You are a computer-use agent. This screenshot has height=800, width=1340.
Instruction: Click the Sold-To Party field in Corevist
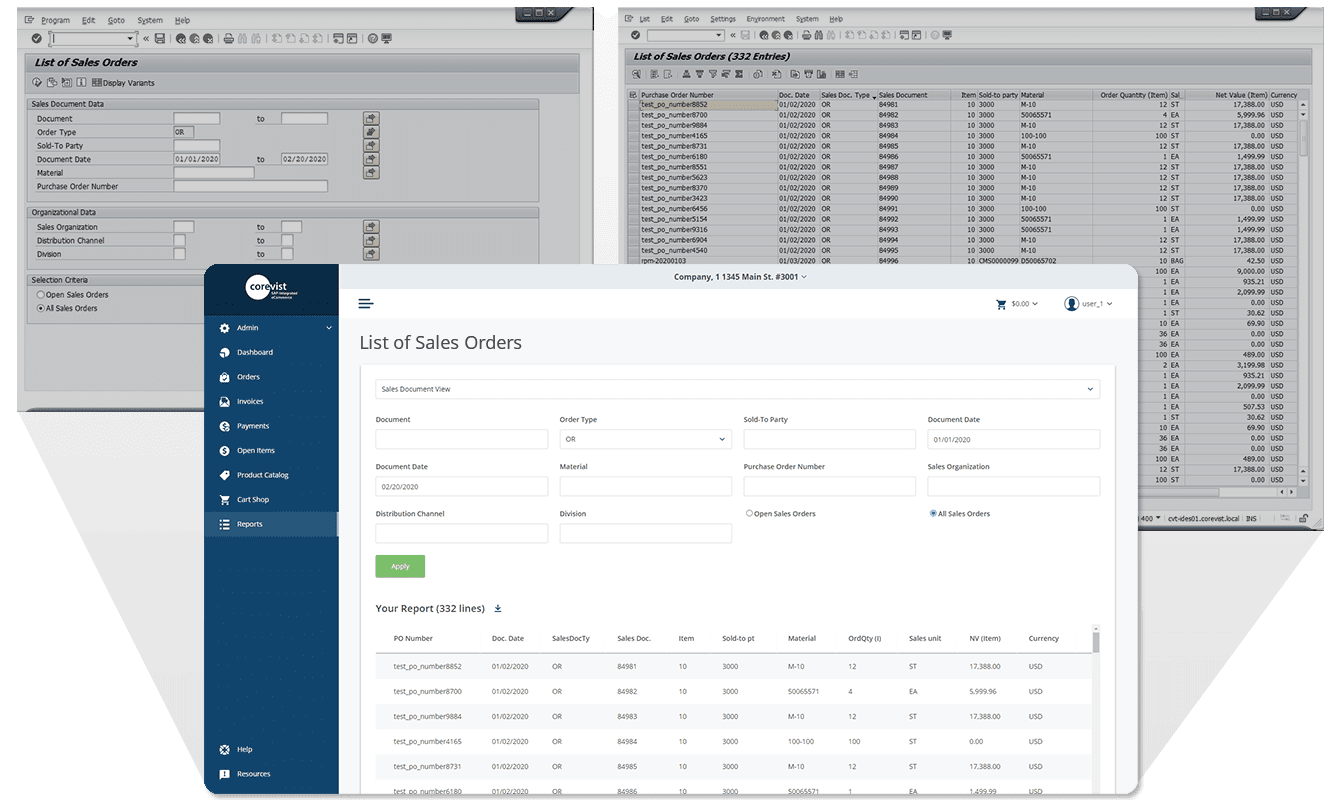[x=829, y=439]
